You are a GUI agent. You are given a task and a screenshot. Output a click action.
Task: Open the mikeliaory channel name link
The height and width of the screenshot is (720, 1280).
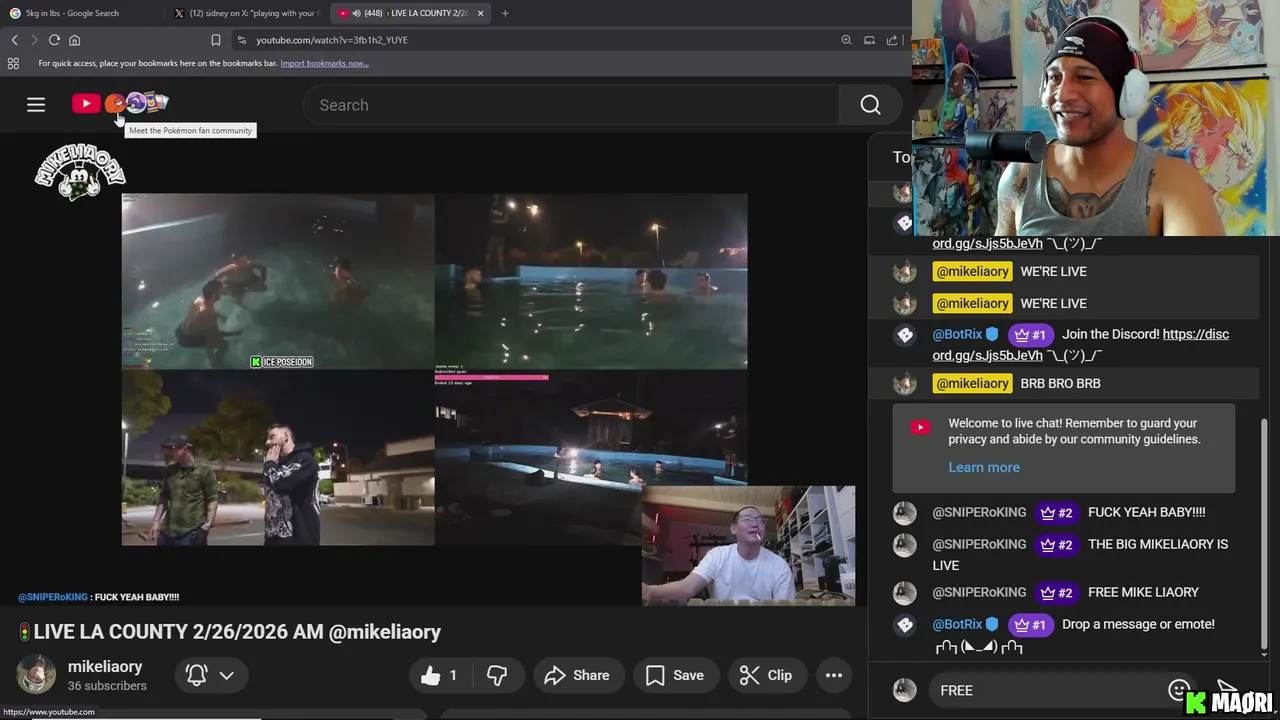coord(105,666)
